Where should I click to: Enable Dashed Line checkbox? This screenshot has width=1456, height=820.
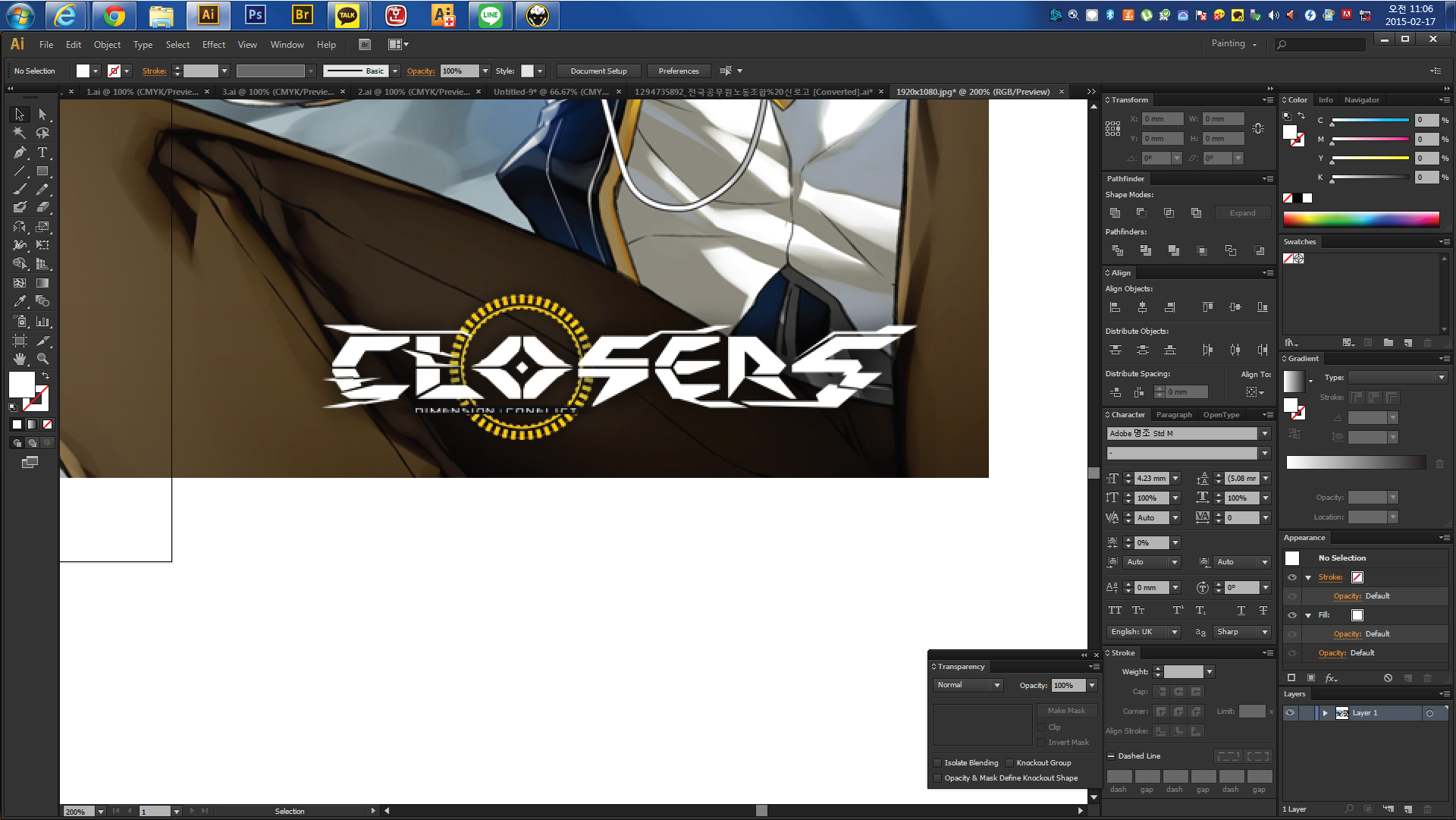[x=1111, y=756]
